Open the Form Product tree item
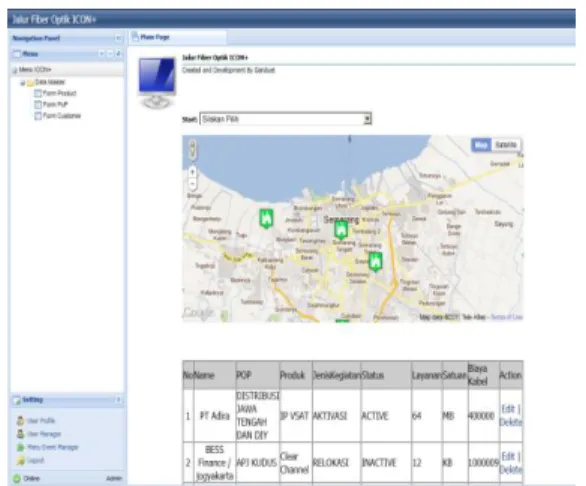Viewport: 586px width, 486px height. [x=55, y=93]
